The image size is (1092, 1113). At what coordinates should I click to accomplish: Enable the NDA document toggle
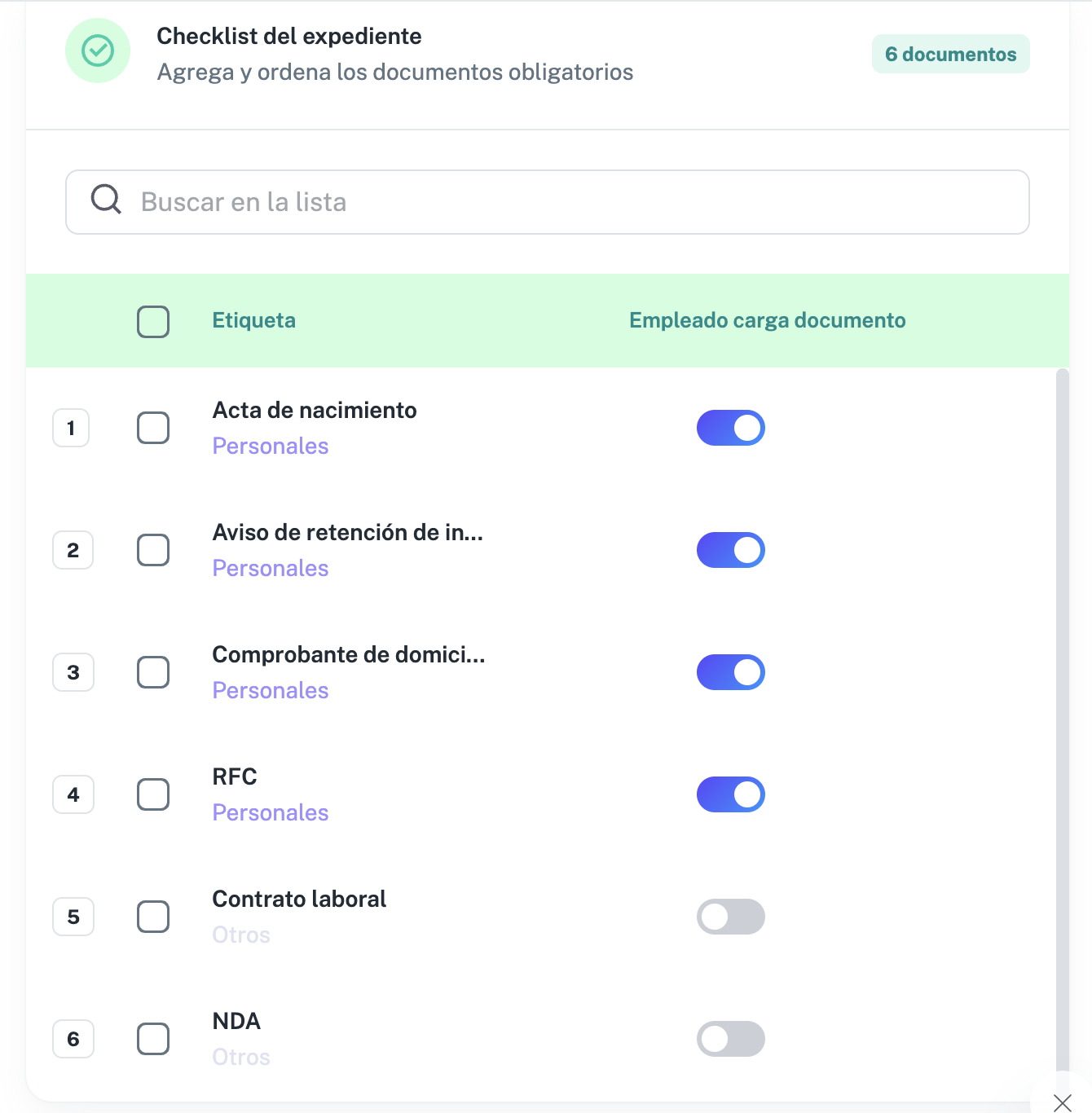pyautogui.click(x=731, y=1039)
